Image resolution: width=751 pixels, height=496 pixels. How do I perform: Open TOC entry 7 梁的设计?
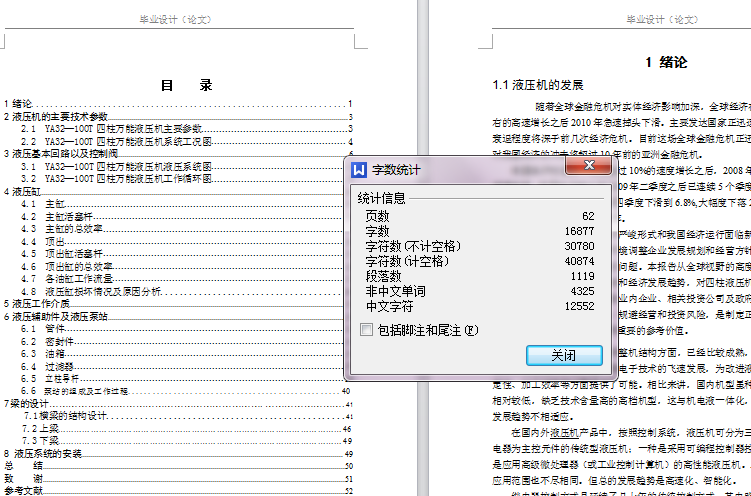(178, 404)
